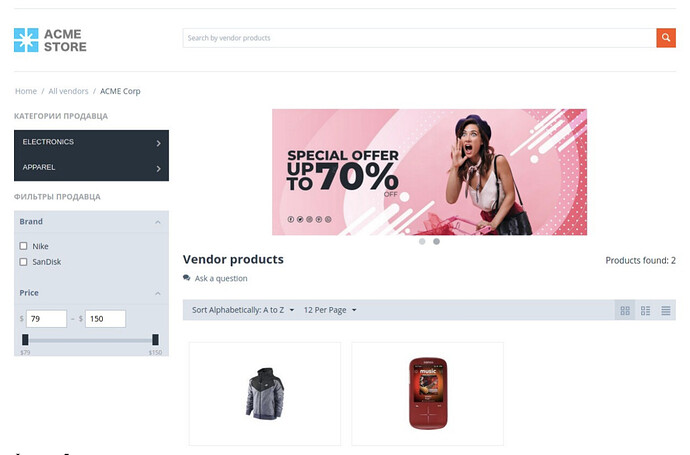Select the second banner carousel dot
690x455 pixels.
pyautogui.click(x=436, y=241)
